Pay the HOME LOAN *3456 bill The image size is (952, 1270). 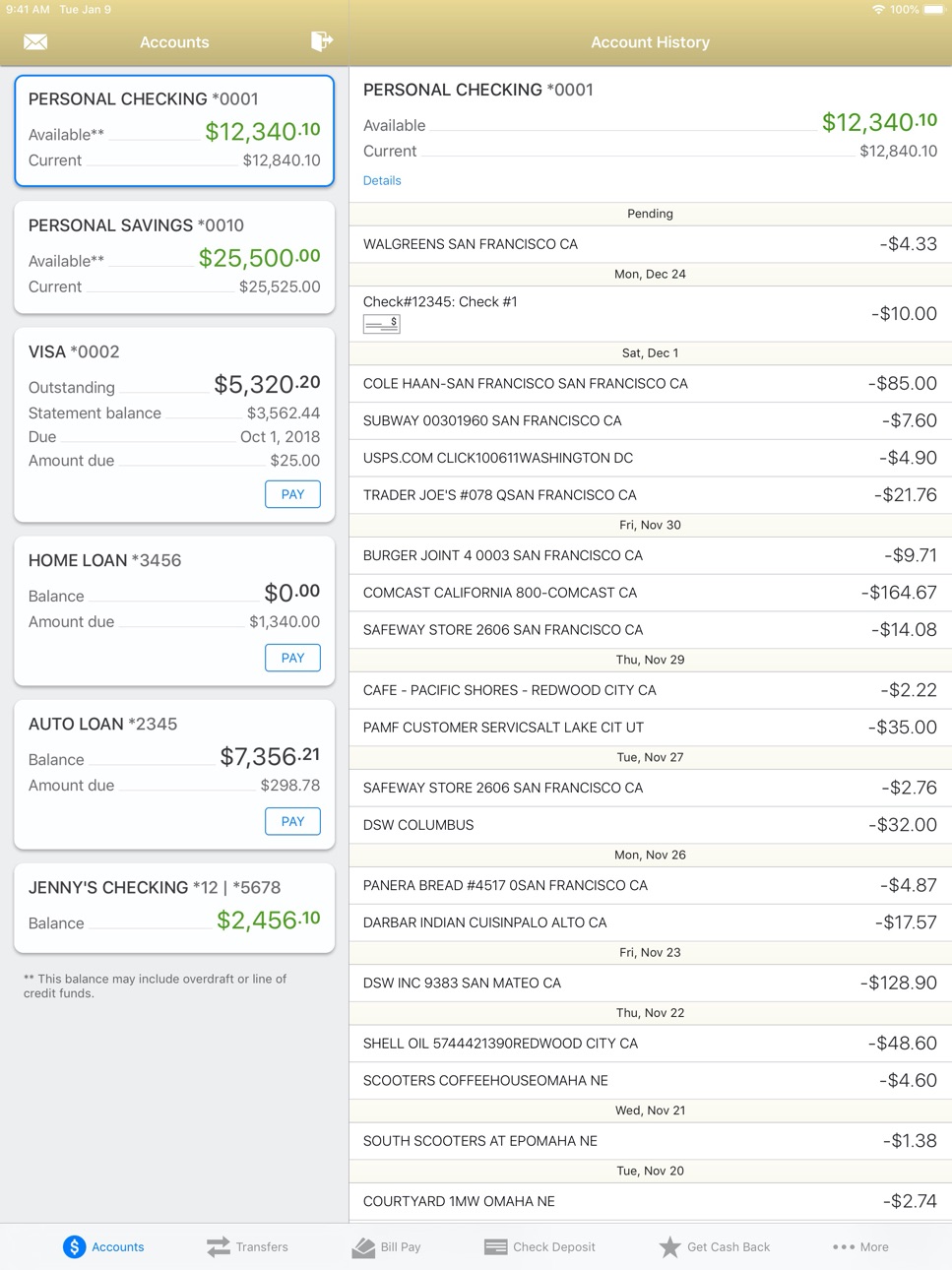click(292, 658)
